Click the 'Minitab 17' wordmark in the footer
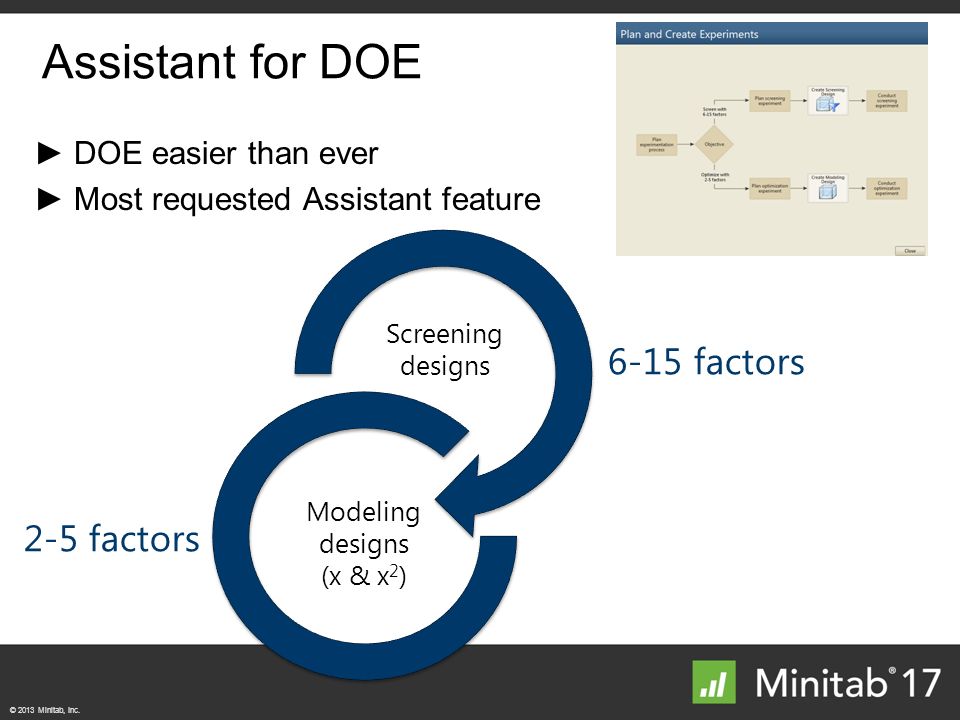The width and height of the screenshot is (960, 720). tap(848, 682)
